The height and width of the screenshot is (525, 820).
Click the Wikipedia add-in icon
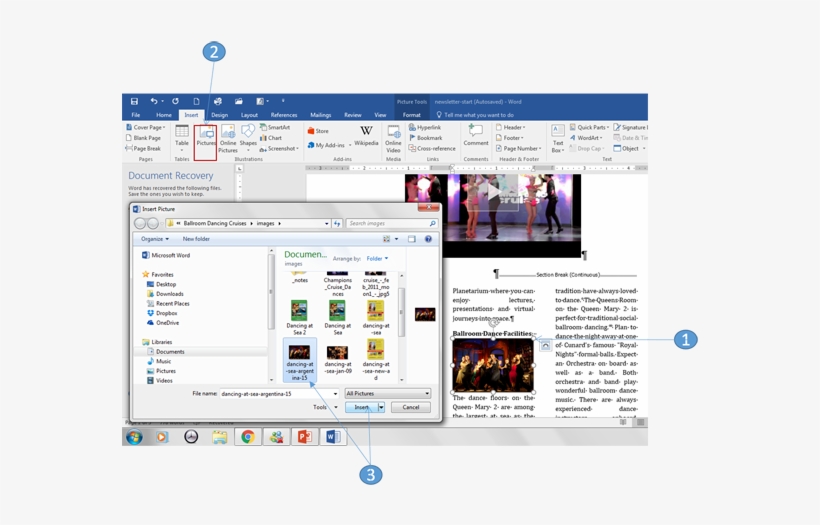pos(366,136)
